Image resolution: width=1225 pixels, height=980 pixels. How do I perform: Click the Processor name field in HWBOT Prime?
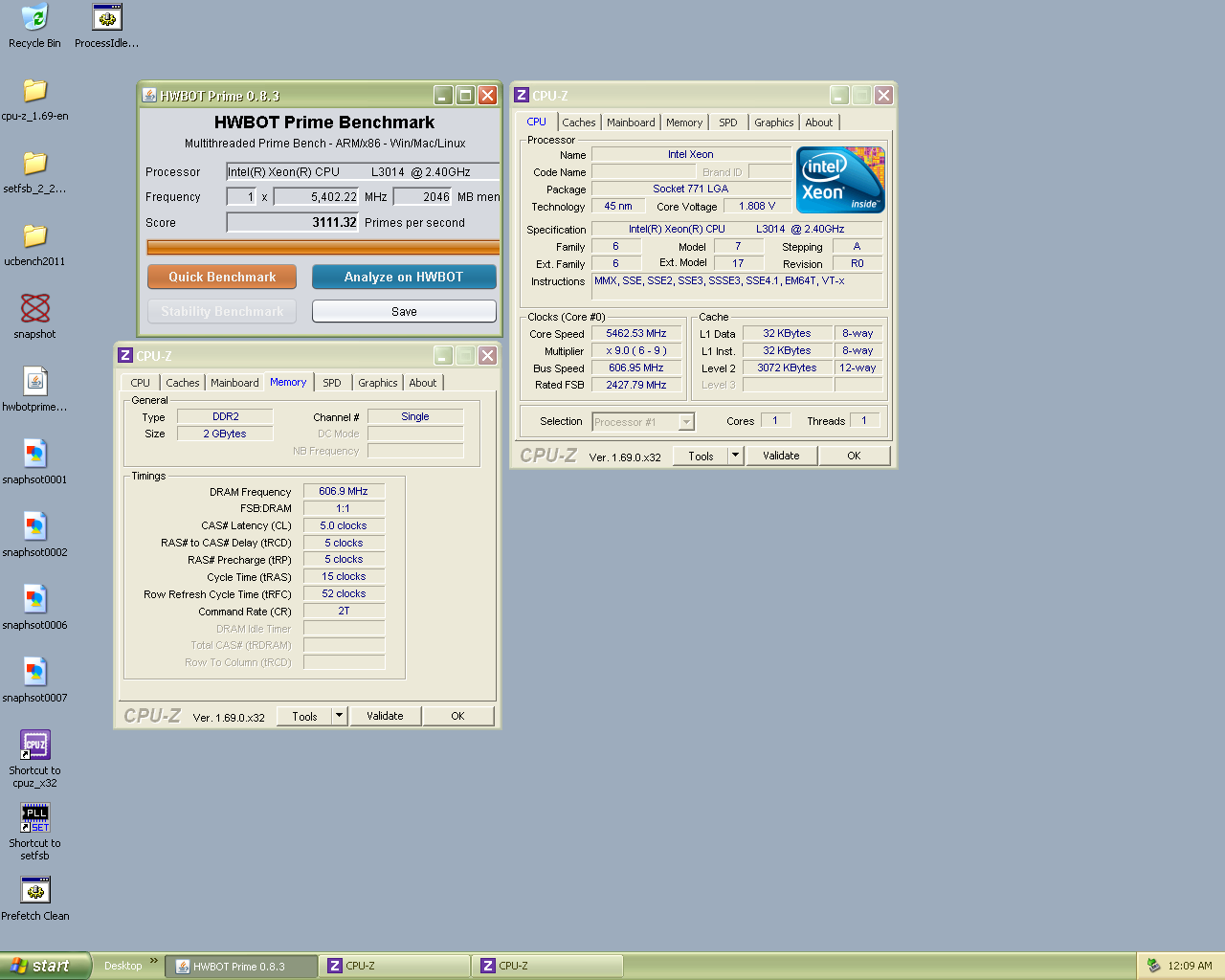[363, 171]
